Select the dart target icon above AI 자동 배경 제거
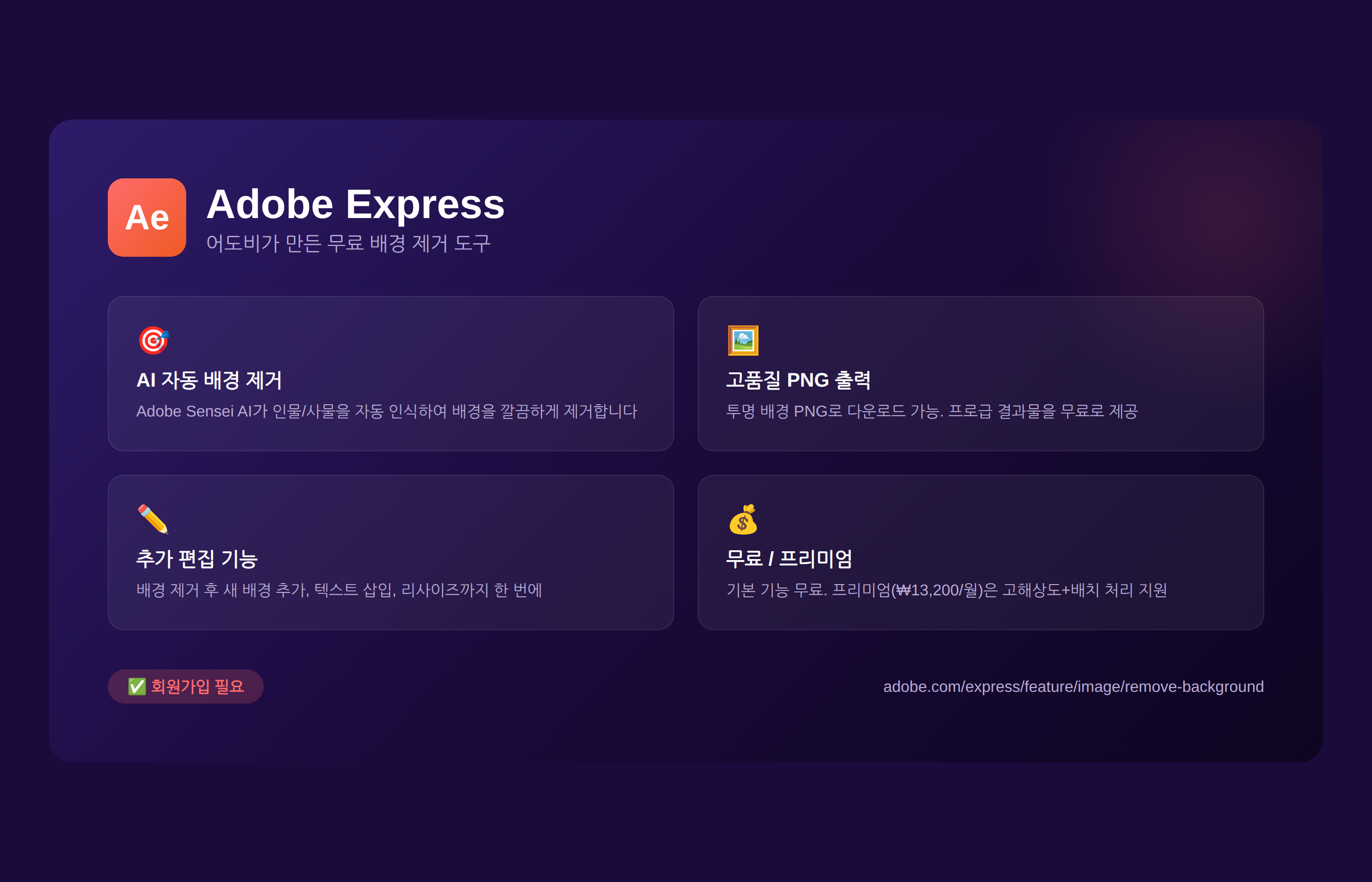Image resolution: width=1372 pixels, height=882 pixels. [153, 340]
